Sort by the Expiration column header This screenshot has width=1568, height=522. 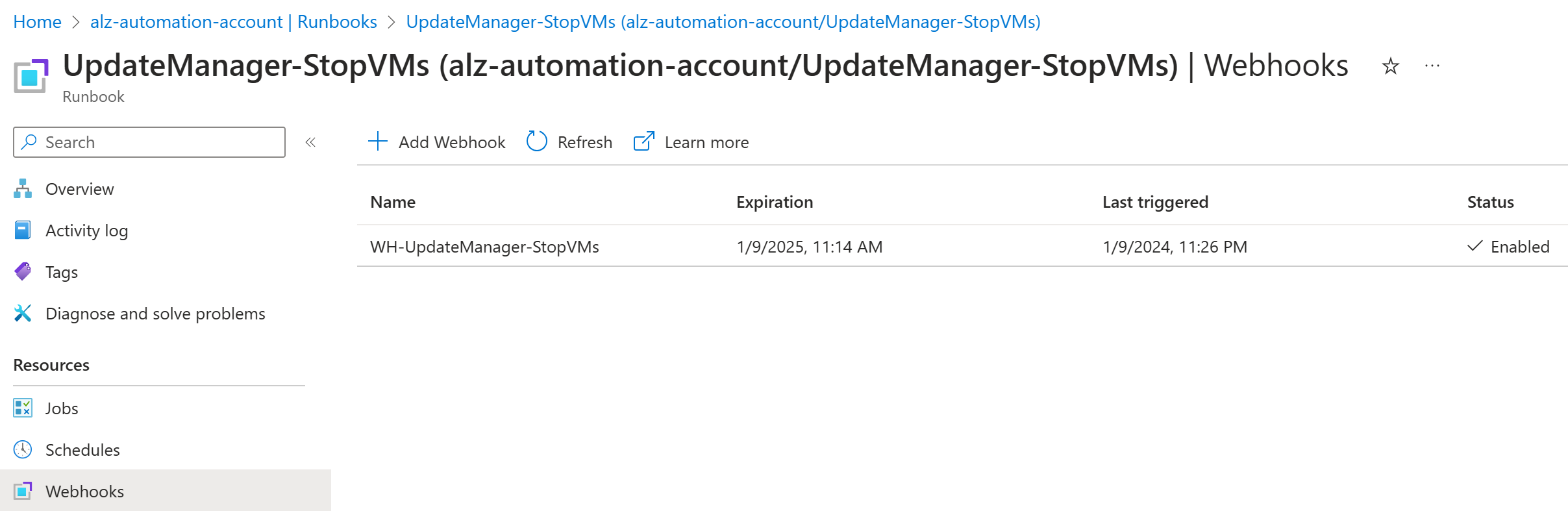[775, 202]
